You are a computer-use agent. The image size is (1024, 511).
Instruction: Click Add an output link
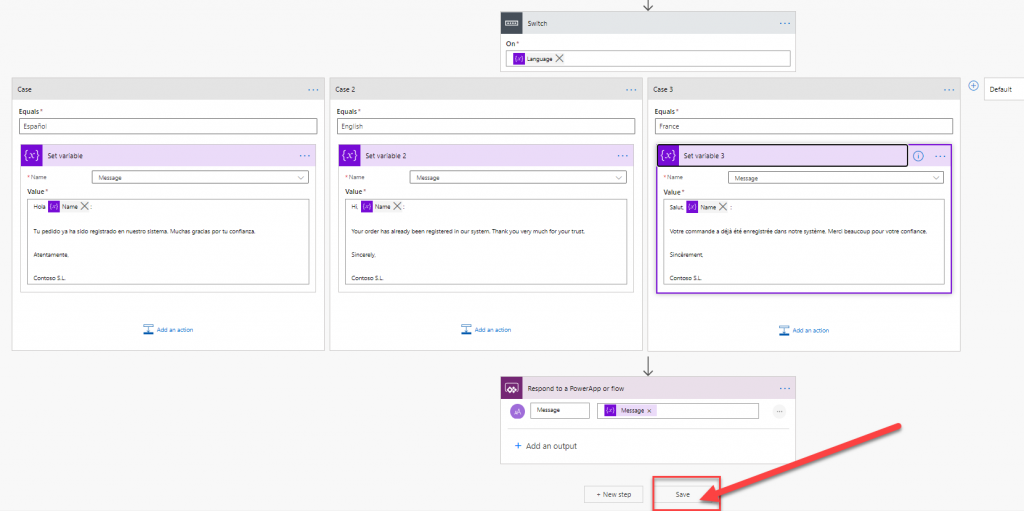(x=545, y=446)
